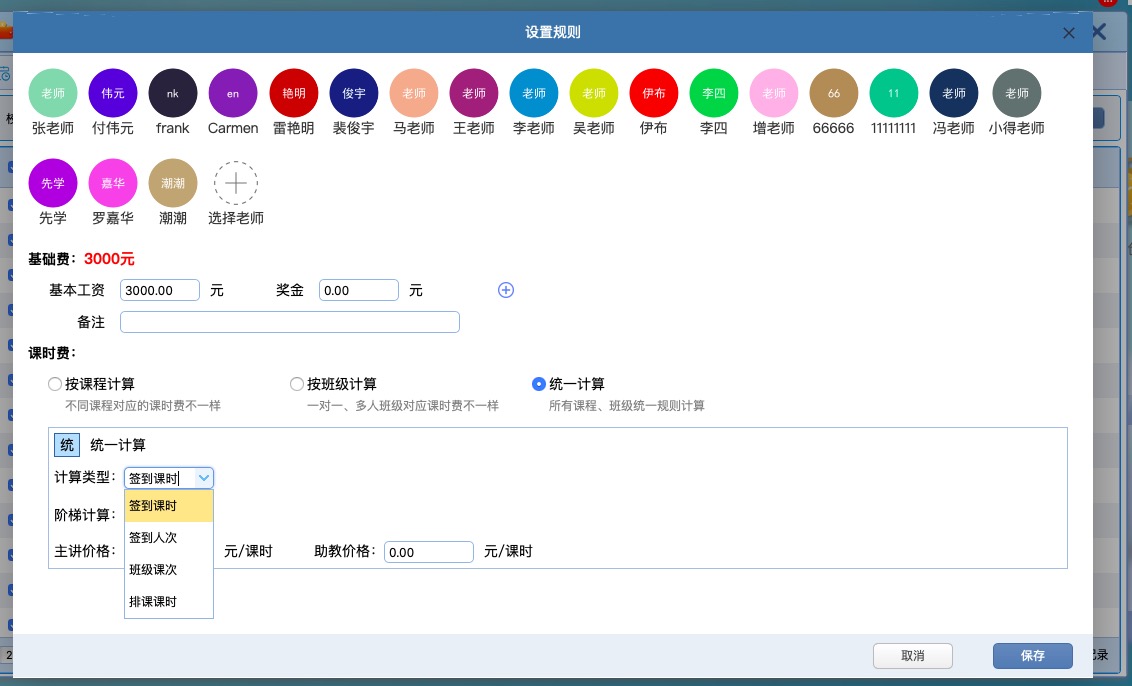Click the frank teacher avatar

pyautogui.click(x=173, y=93)
